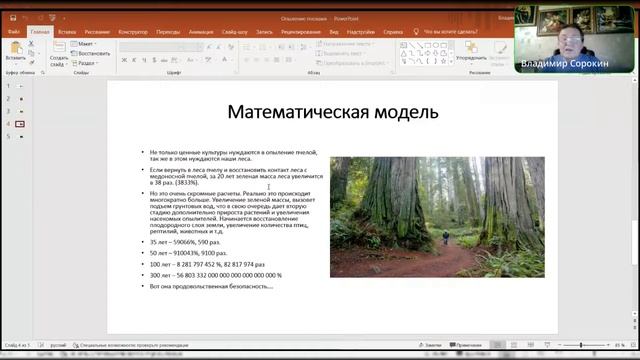Create a new slide via Создать слайд icon
640x360 pixels.
(x=59, y=47)
